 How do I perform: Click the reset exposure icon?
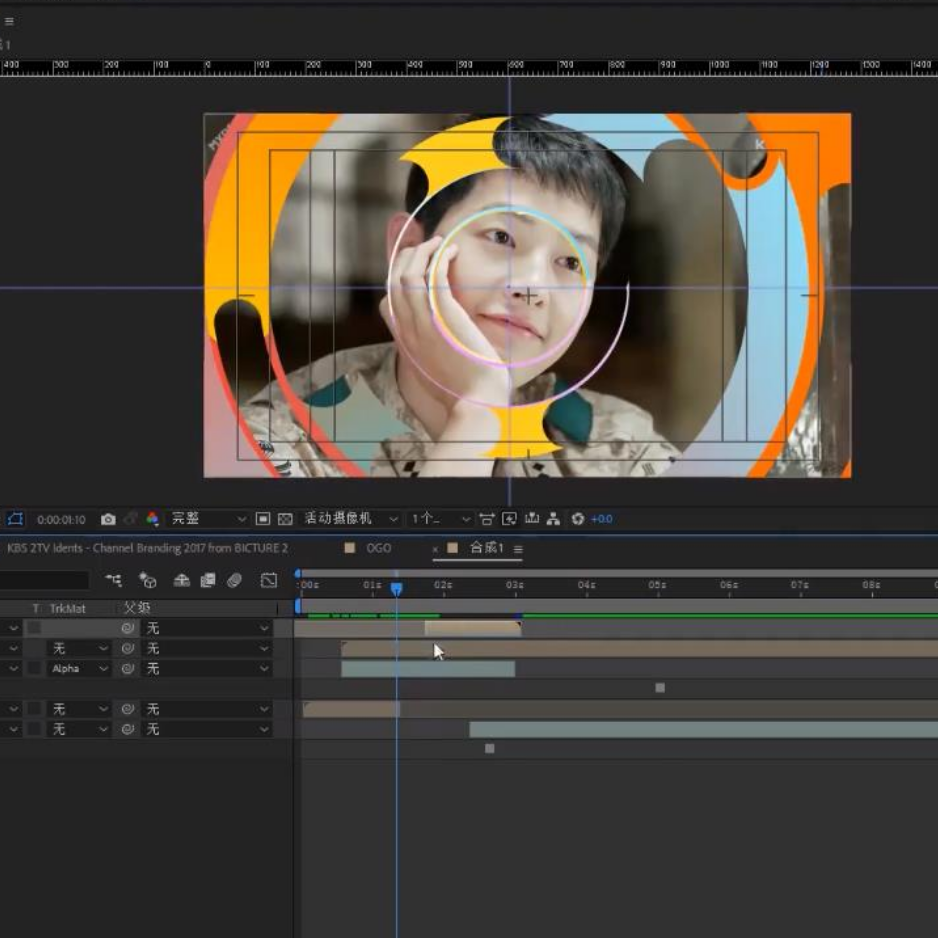pyautogui.click(x=578, y=519)
